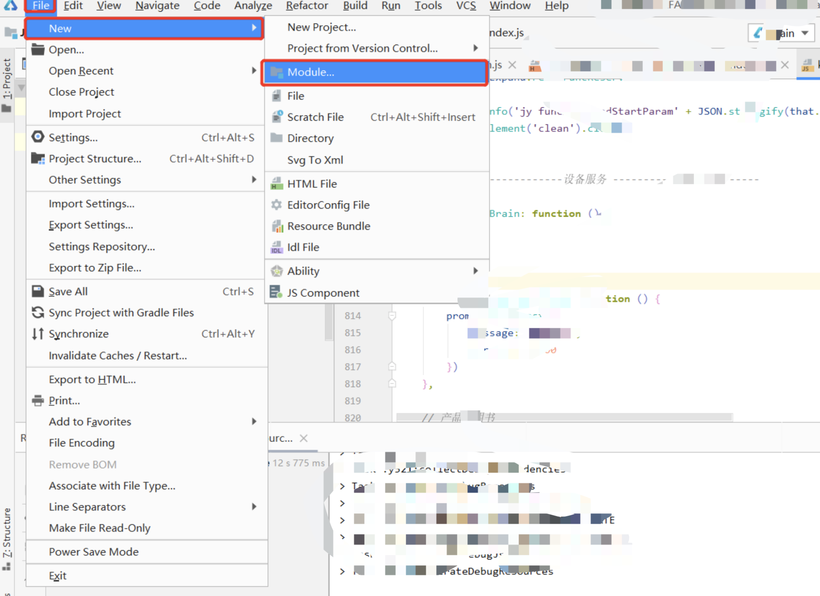820x596 pixels.
Task: Click the Project Structure icon
Action: (38, 158)
